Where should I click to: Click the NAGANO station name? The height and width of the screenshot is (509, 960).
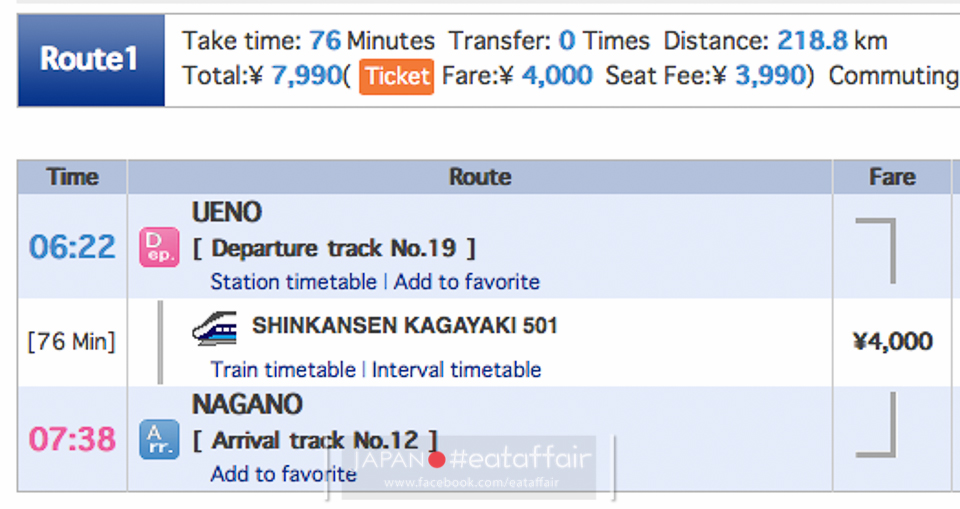pyautogui.click(x=247, y=404)
